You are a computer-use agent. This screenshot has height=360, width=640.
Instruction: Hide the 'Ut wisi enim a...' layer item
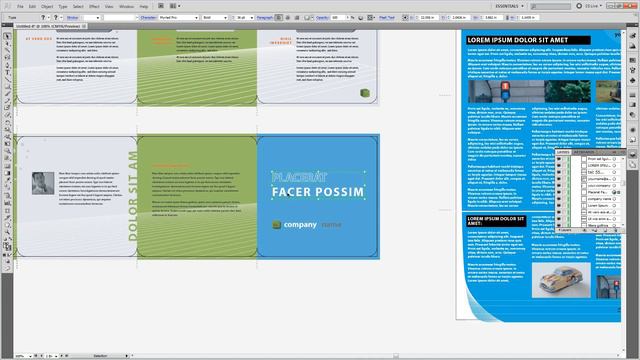559,219
